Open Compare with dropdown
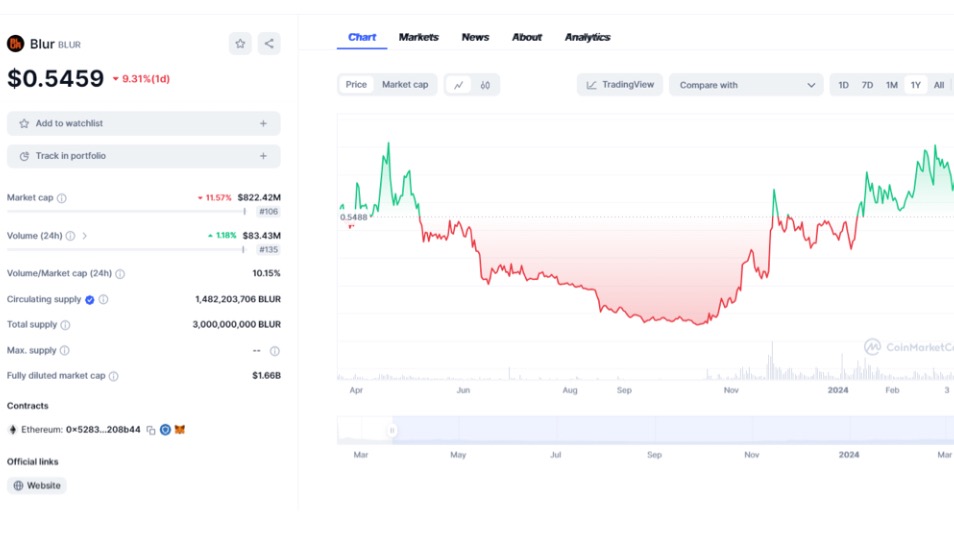This screenshot has height=536, width=954. 747,85
